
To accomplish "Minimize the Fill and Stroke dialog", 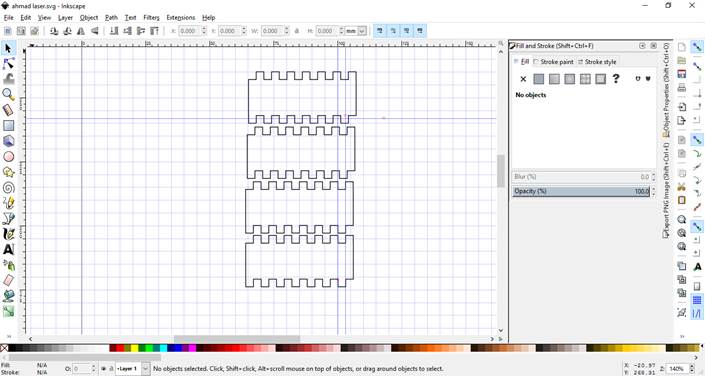I will click(x=642, y=45).
